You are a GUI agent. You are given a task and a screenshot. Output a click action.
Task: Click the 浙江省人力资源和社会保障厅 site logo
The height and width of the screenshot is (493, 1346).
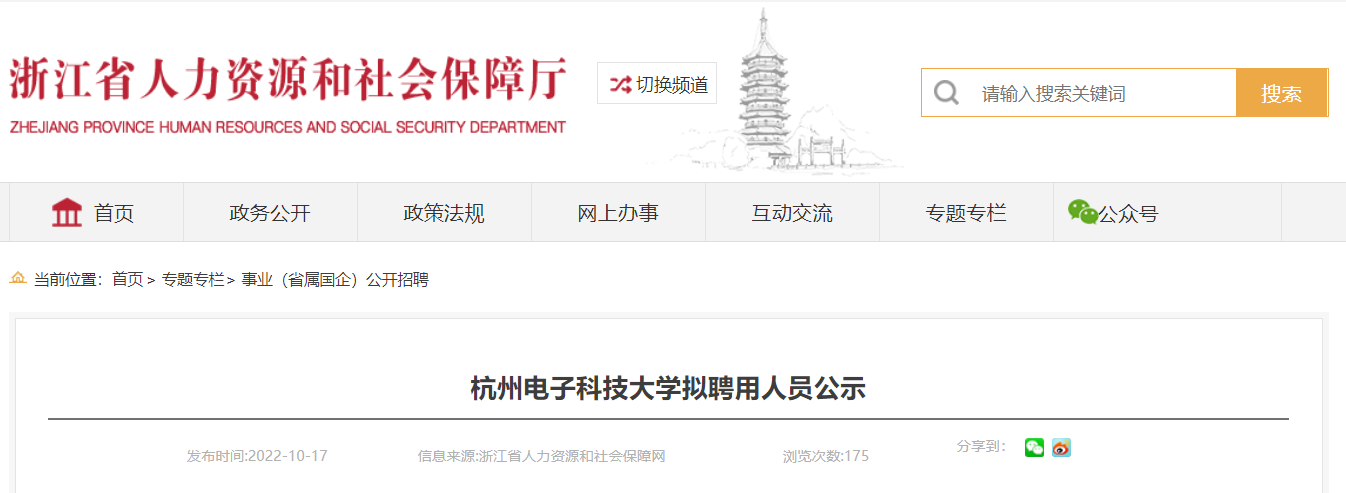(288, 95)
